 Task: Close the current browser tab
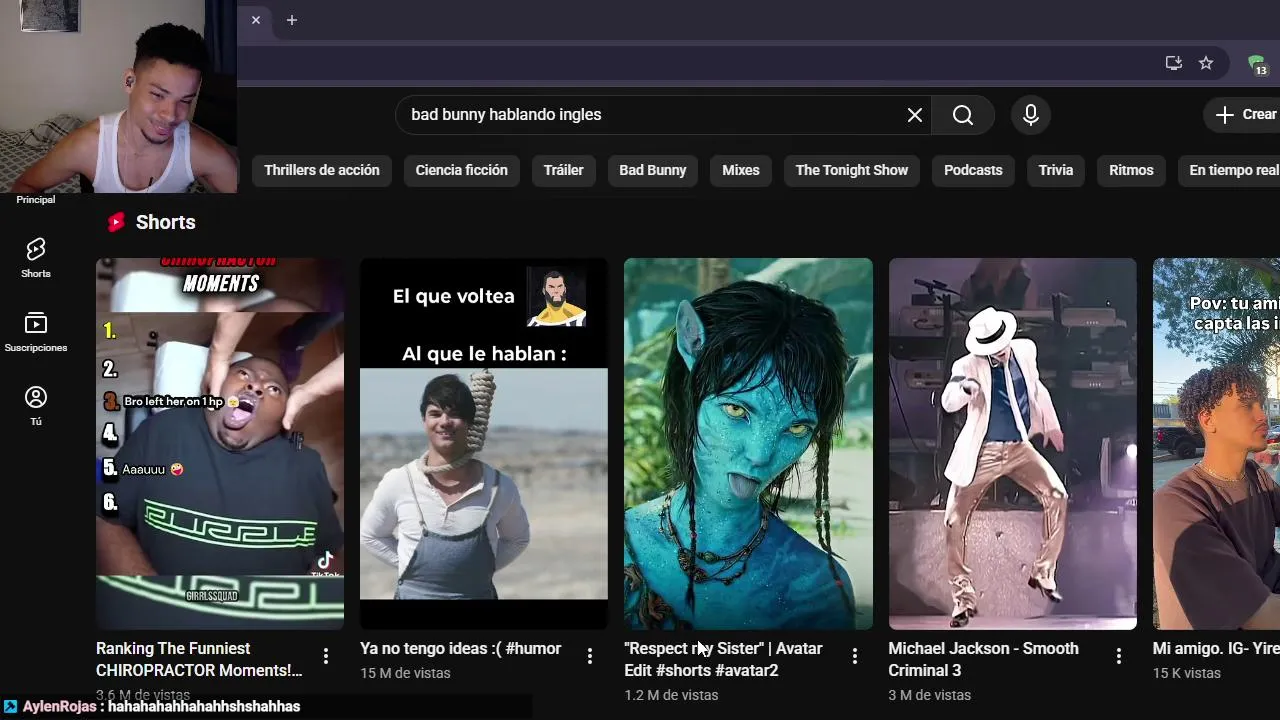(x=256, y=20)
